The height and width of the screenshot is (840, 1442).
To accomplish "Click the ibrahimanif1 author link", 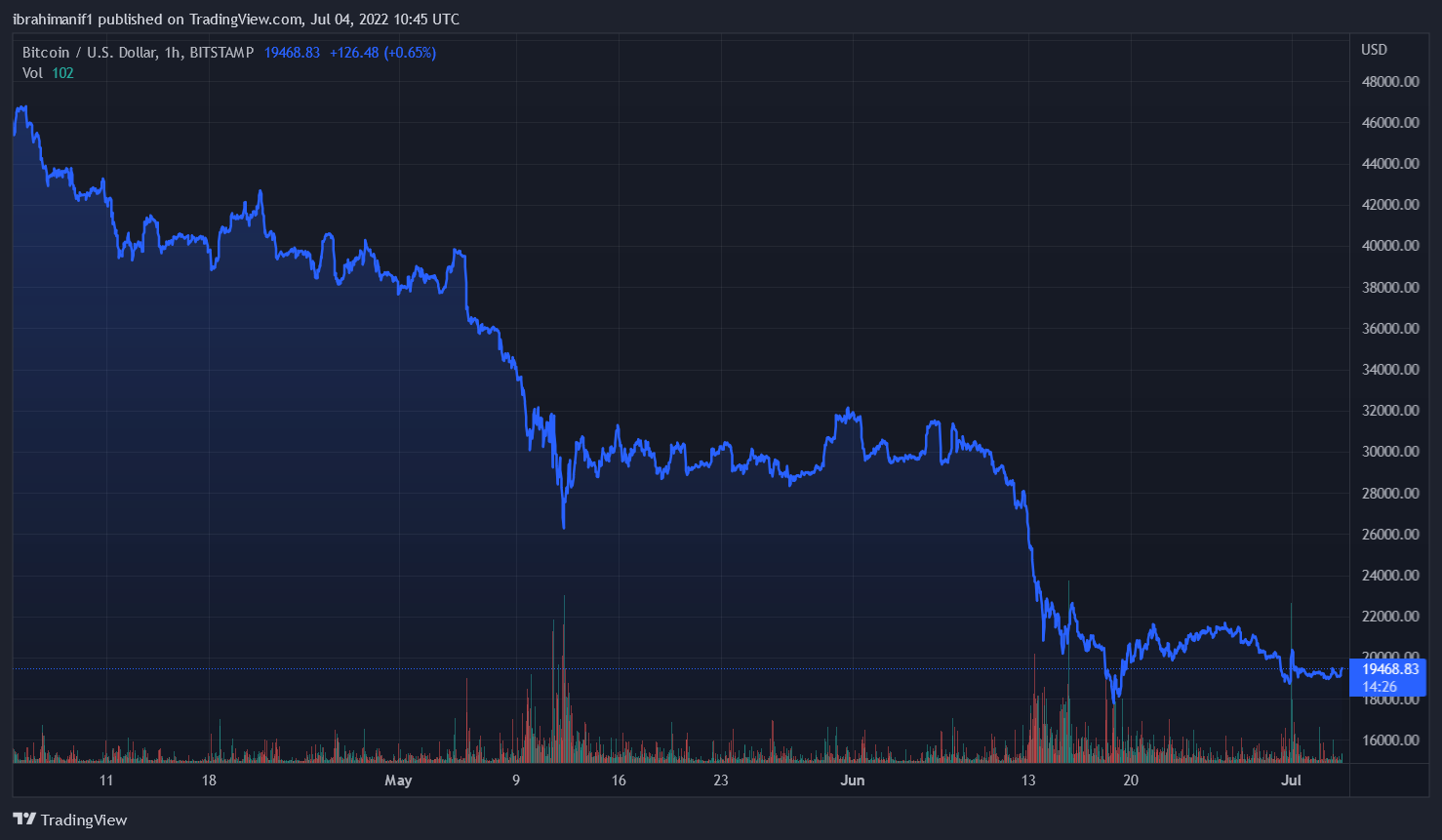I will [x=51, y=19].
